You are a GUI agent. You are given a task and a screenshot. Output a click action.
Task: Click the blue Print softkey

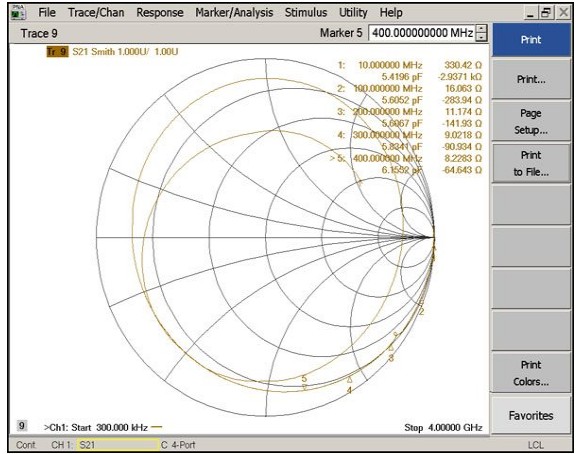click(x=531, y=40)
